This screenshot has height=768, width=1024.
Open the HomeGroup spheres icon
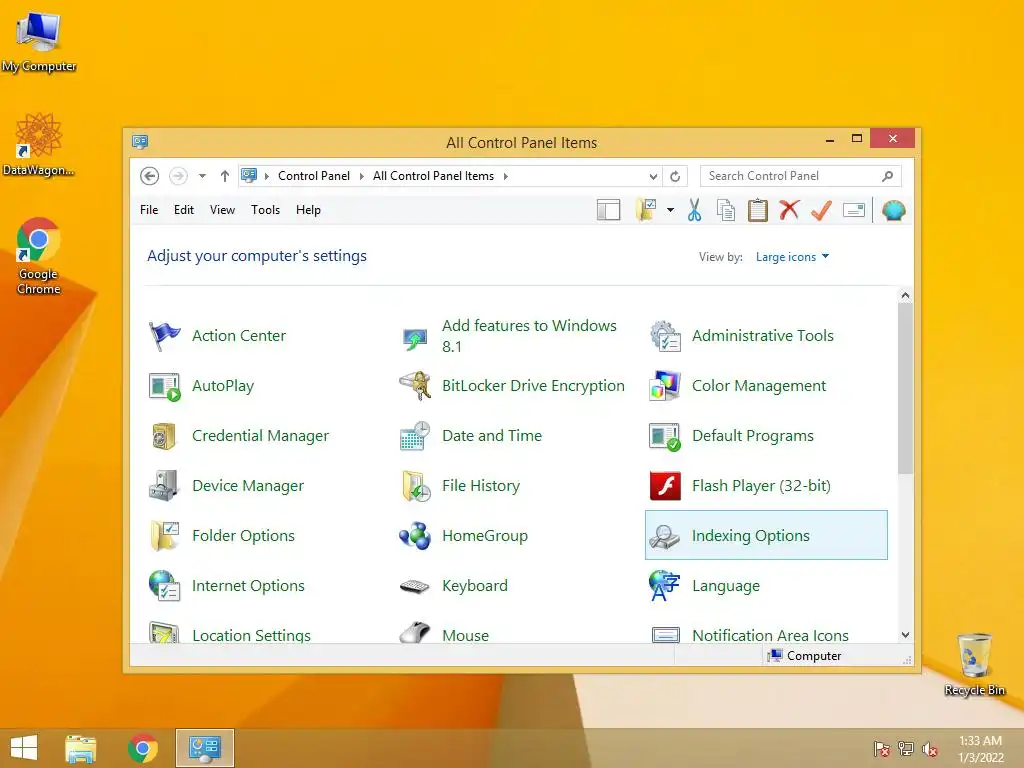point(415,536)
